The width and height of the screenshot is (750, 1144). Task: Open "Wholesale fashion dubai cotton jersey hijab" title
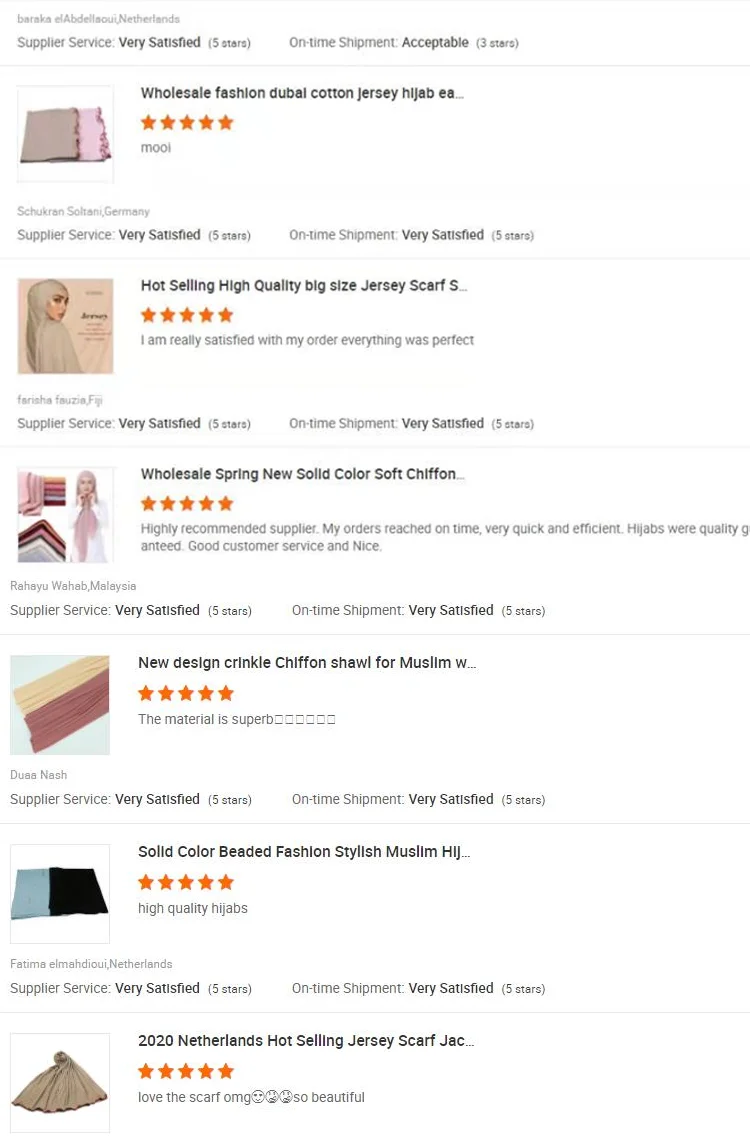302,93
